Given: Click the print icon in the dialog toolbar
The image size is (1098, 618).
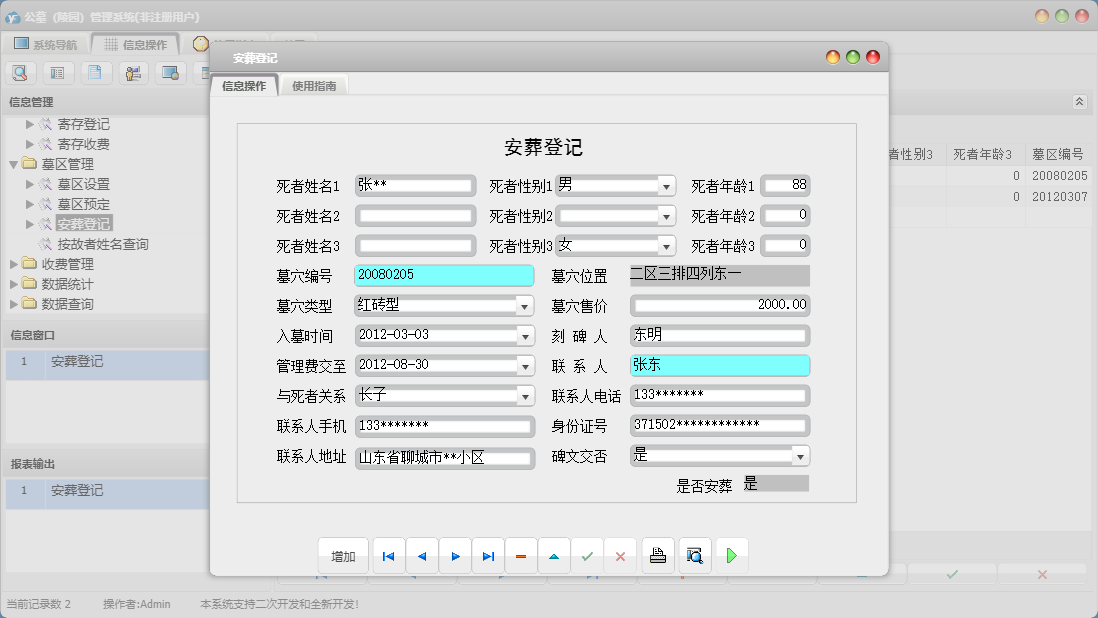Looking at the screenshot, I should point(658,555).
